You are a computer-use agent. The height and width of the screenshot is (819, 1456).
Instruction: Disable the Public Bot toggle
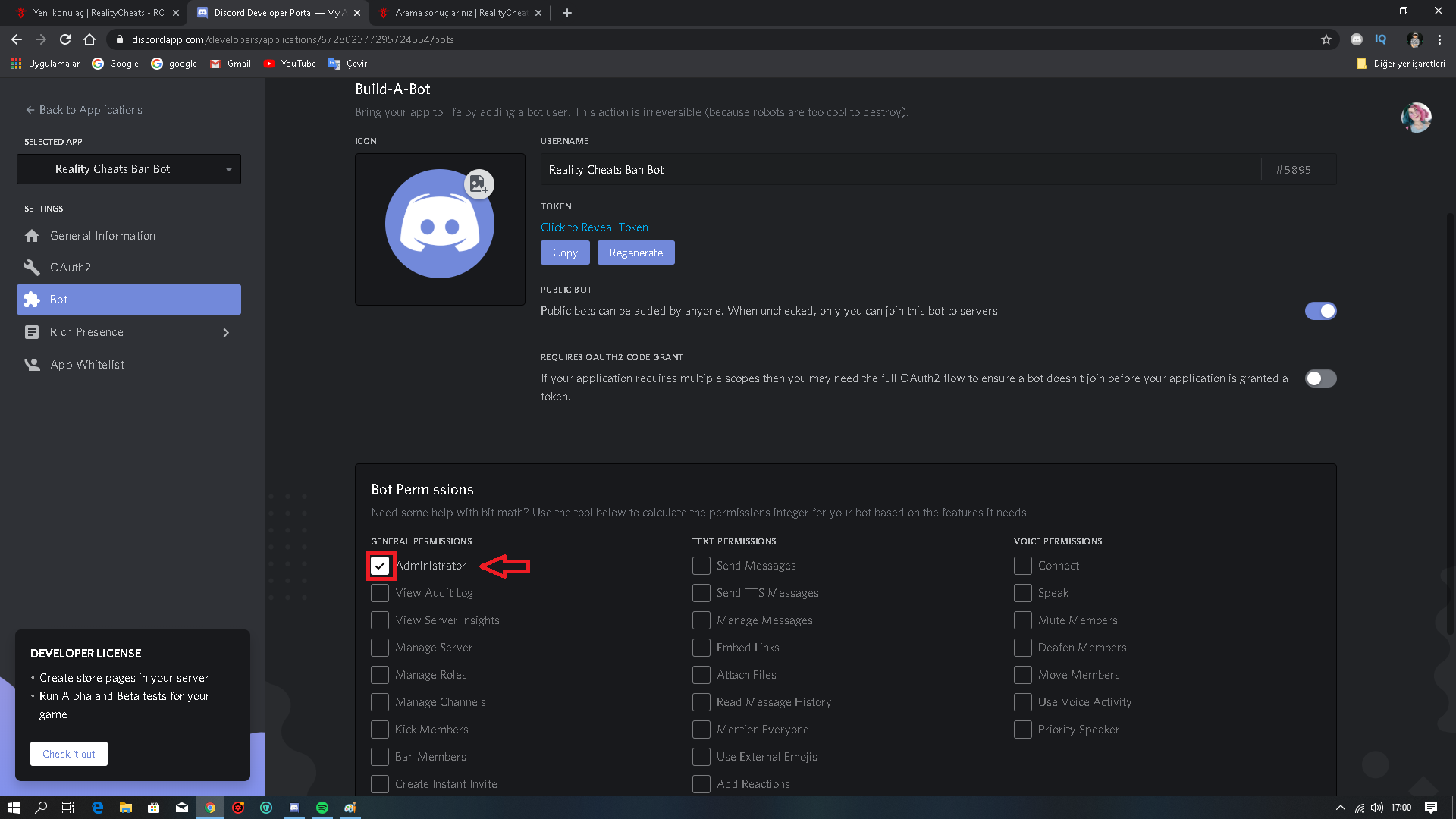tap(1320, 311)
